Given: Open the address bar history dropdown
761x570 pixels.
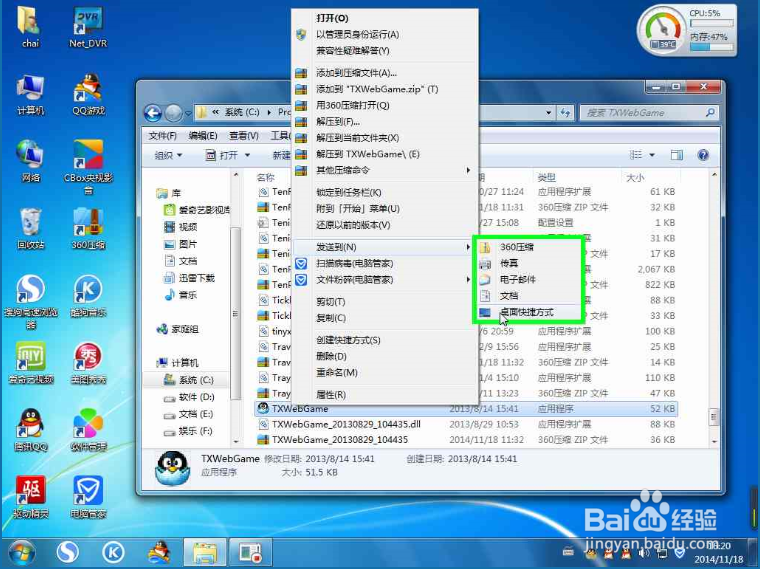Looking at the screenshot, I should point(548,113).
